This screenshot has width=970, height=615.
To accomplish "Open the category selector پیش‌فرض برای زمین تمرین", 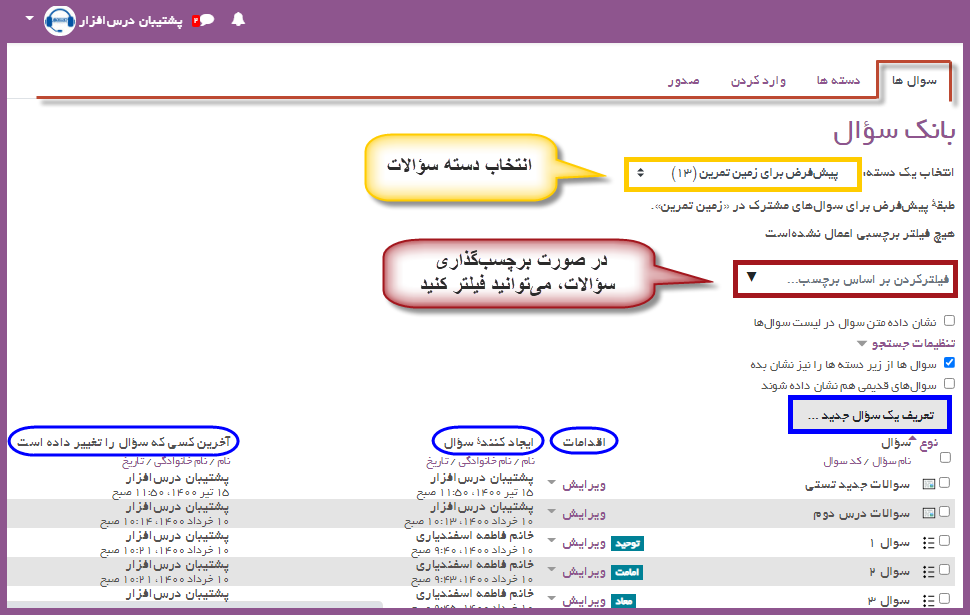I will click(742, 174).
